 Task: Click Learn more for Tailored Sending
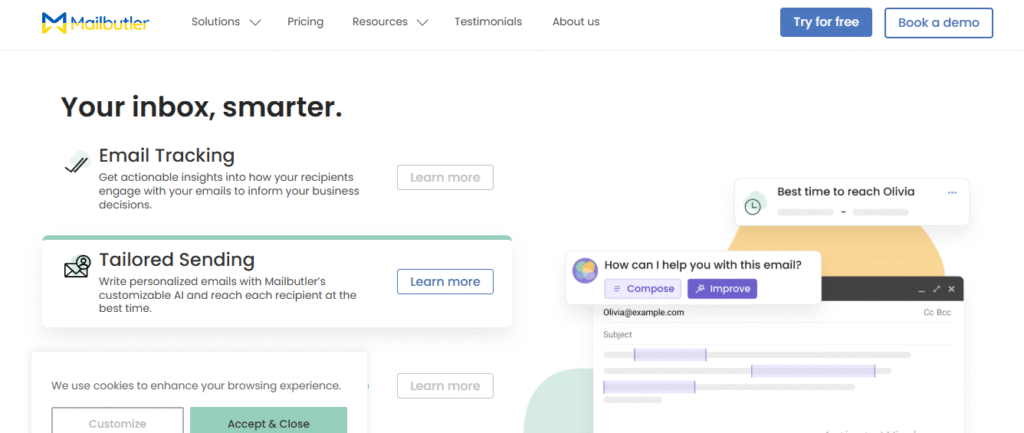click(x=445, y=282)
